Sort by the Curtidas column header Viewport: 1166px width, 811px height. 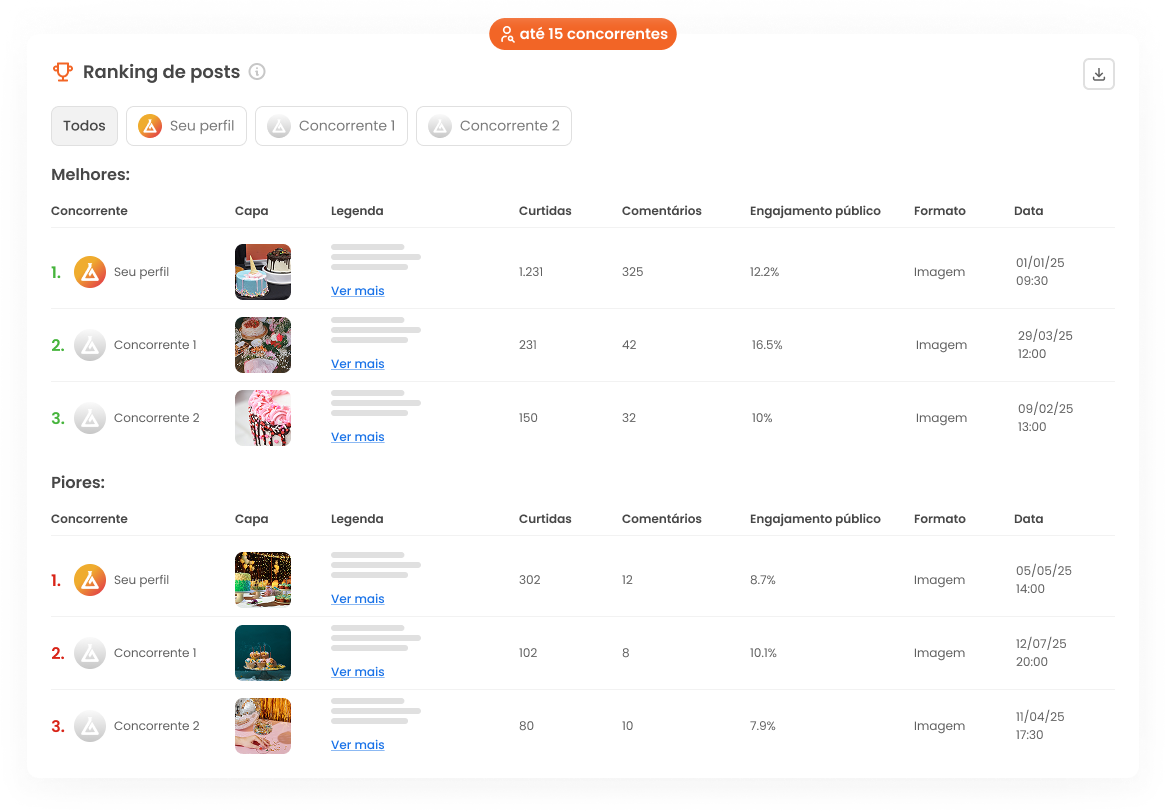(545, 211)
